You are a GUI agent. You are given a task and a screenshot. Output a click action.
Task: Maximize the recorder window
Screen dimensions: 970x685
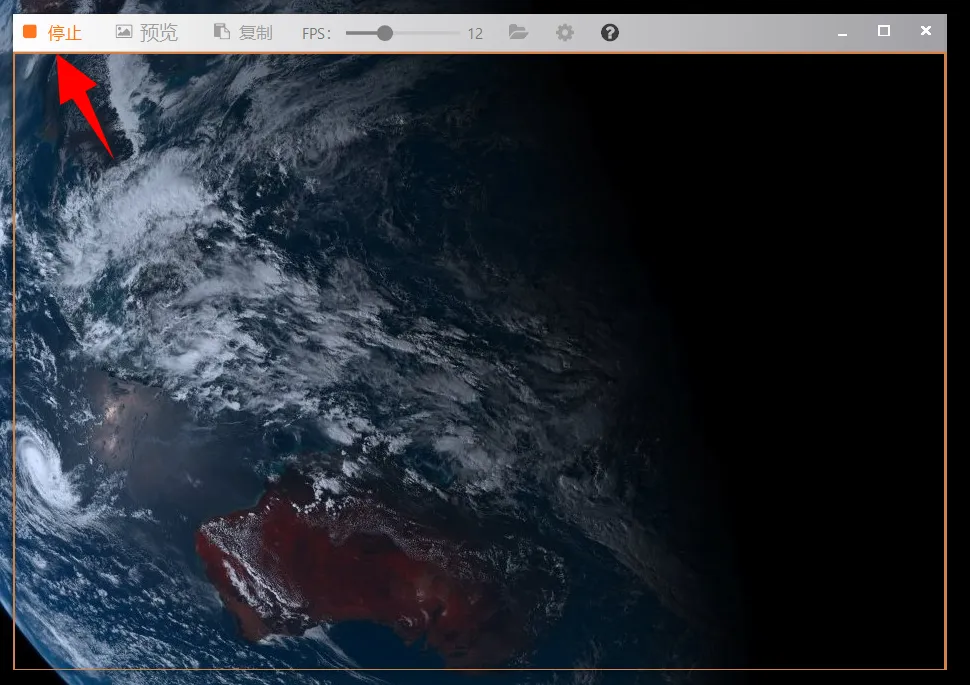click(x=883, y=31)
